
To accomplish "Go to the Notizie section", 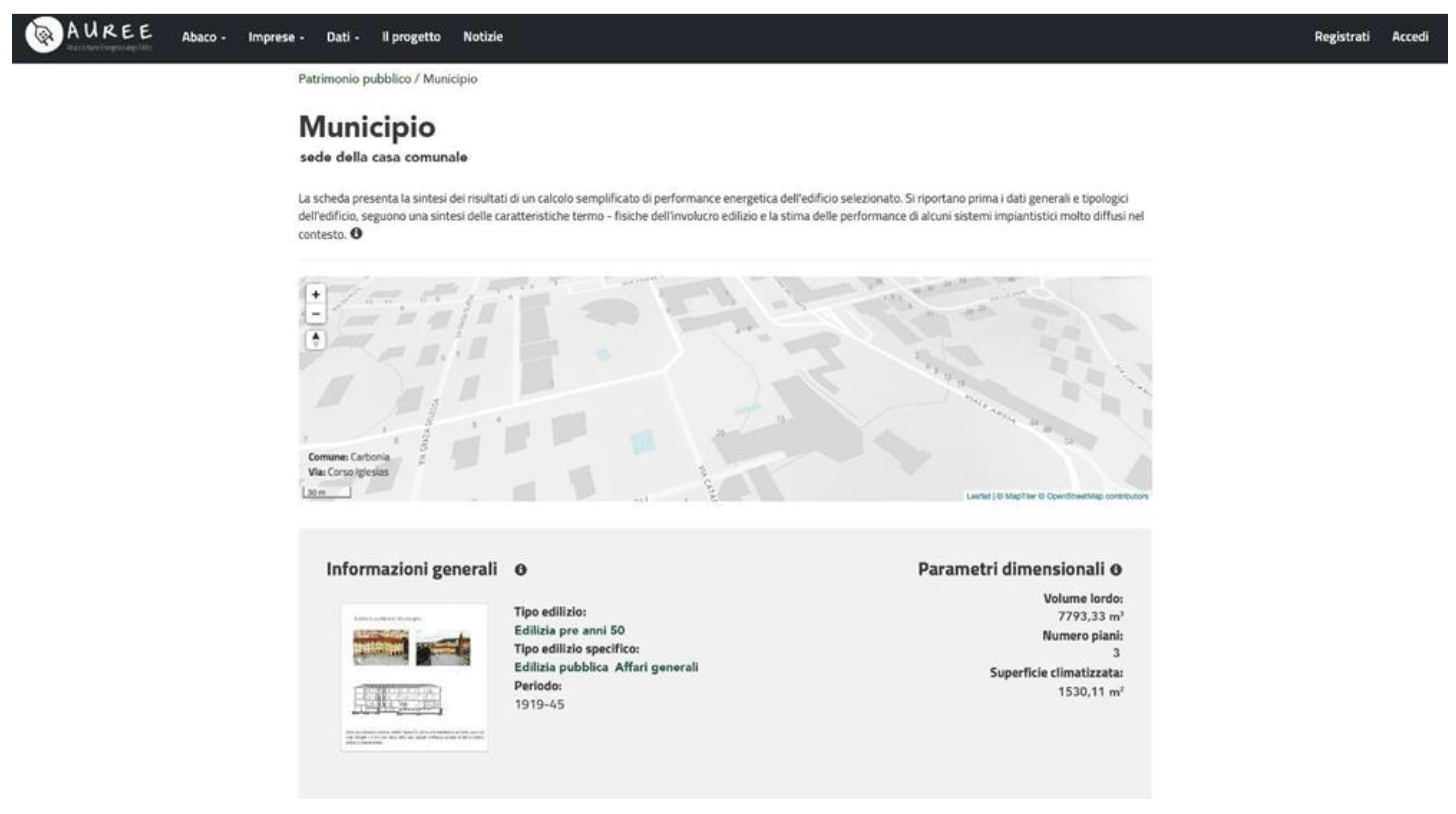I will (x=483, y=37).
